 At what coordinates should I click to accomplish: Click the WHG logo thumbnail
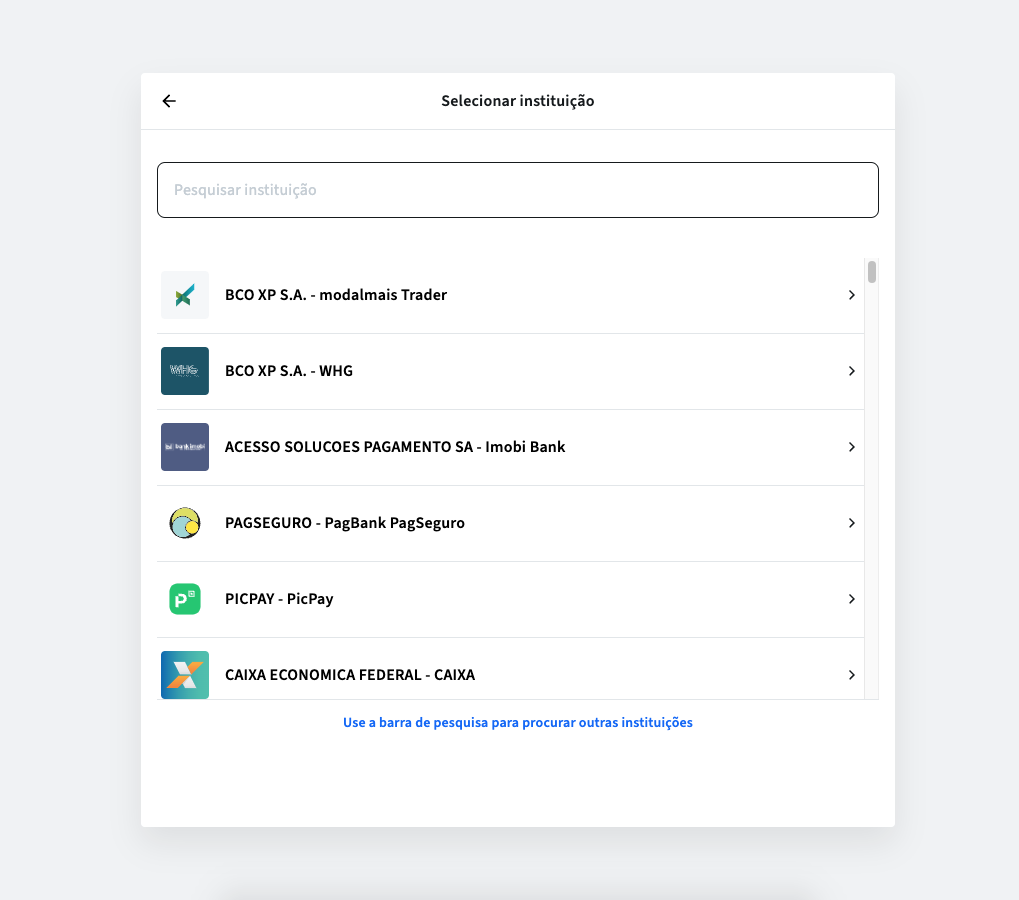pos(185,371)
